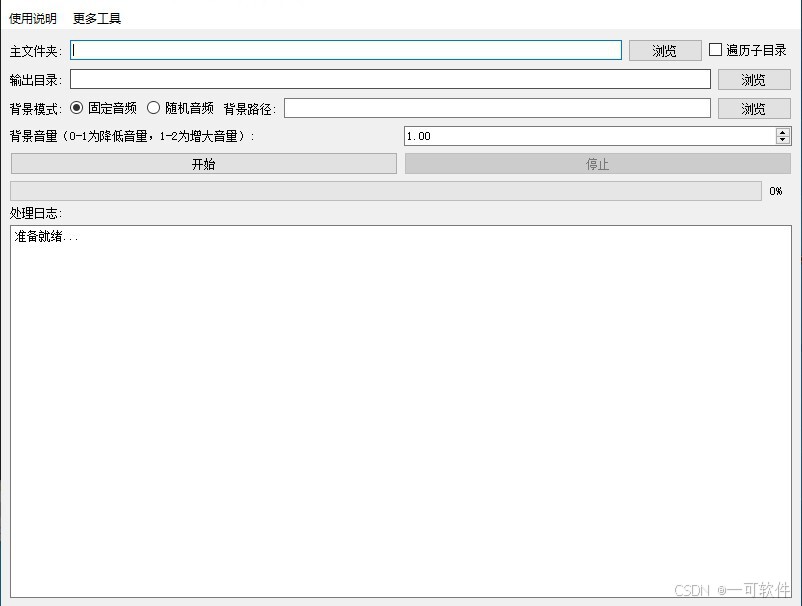Click the 背景音量 label text
This screenshot has height=606, width=802.
[131, 136]
